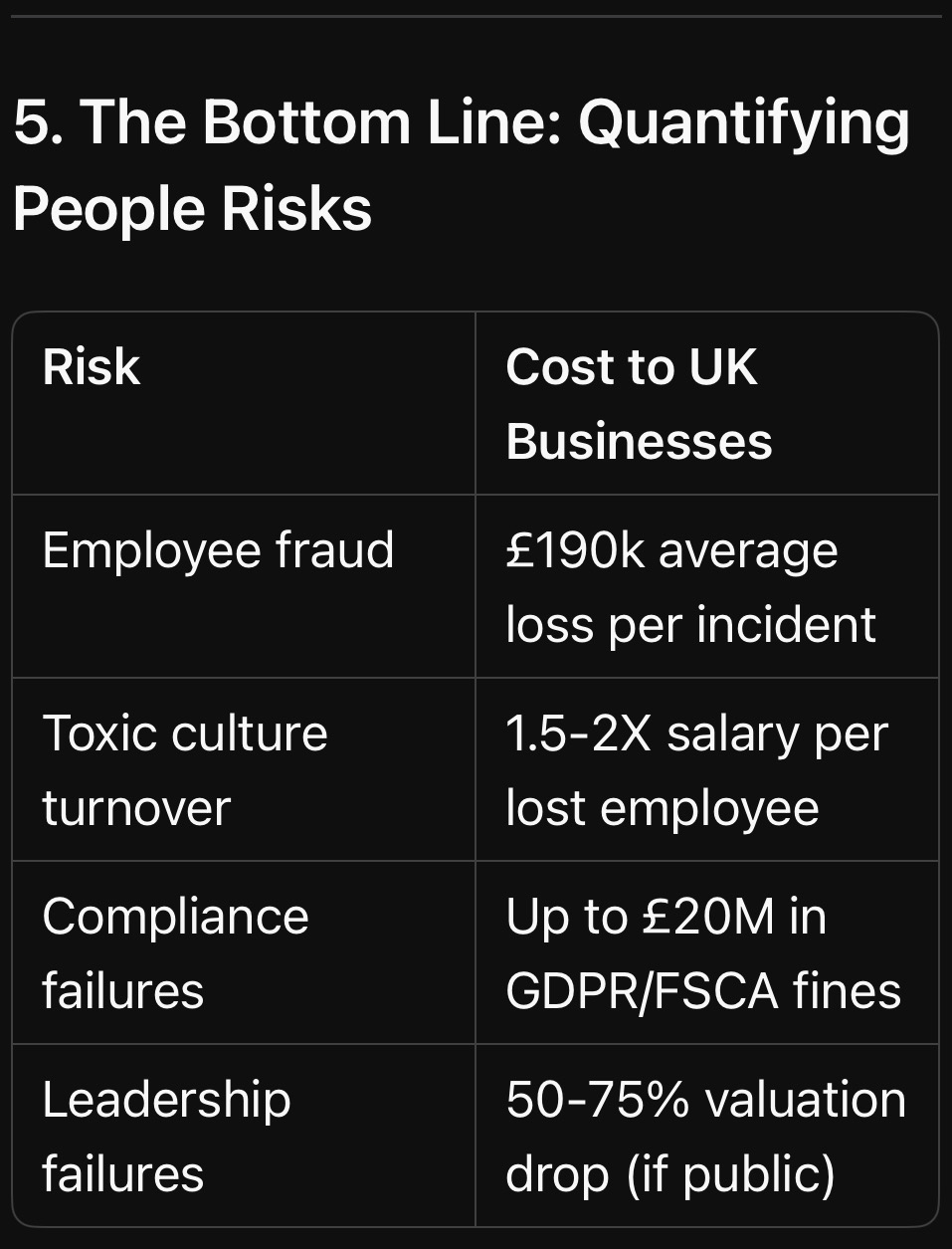Tap the "GDPR/FSCA fines" text
The height and width of the screenshot is (1249, 952).
[x=702, y=990]
